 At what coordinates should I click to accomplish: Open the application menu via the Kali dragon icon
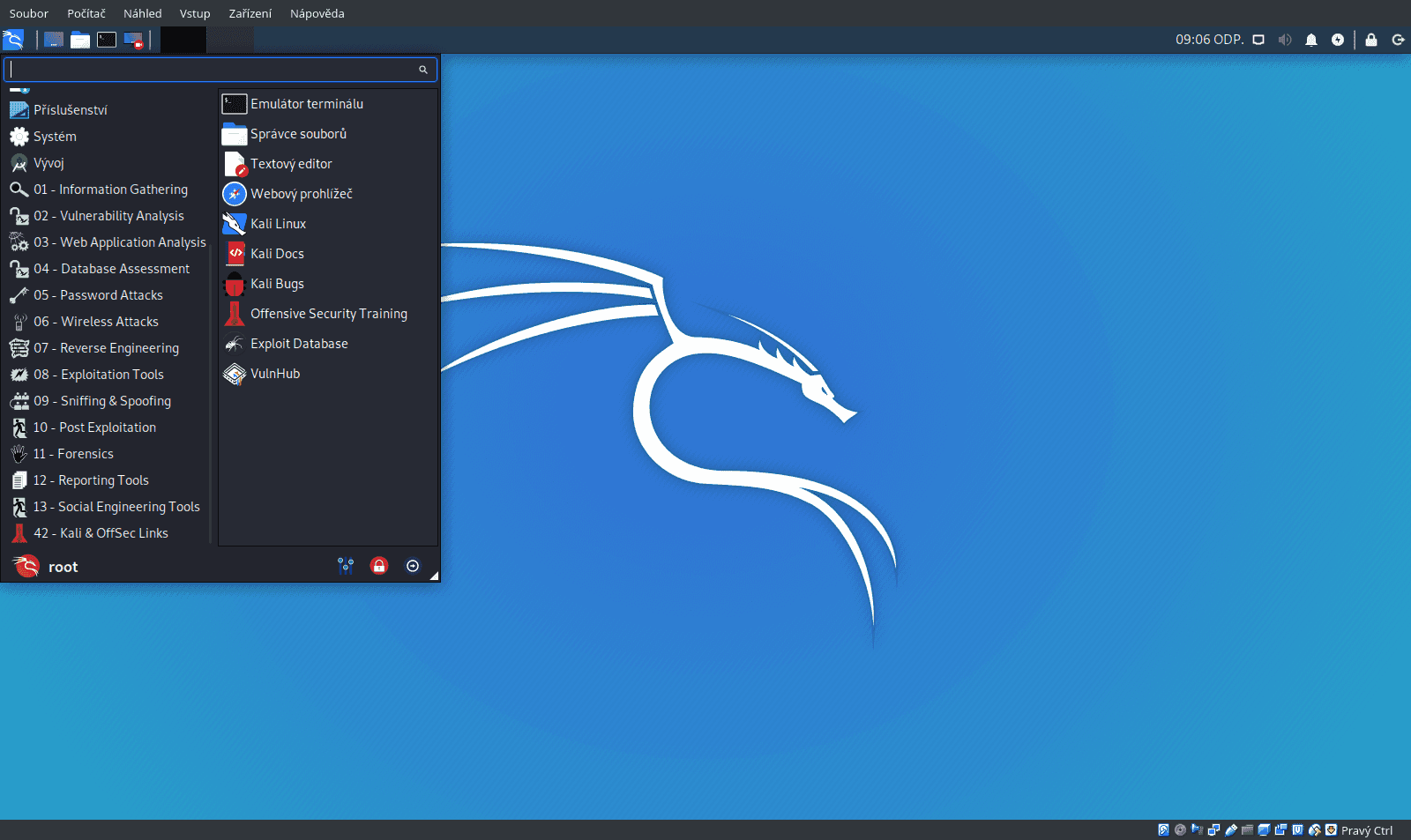tap(13, 40)
